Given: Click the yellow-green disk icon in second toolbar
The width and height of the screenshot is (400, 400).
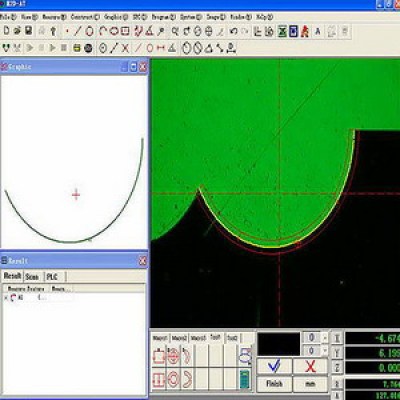Looking at the screenshot, I should click(77, 48).
